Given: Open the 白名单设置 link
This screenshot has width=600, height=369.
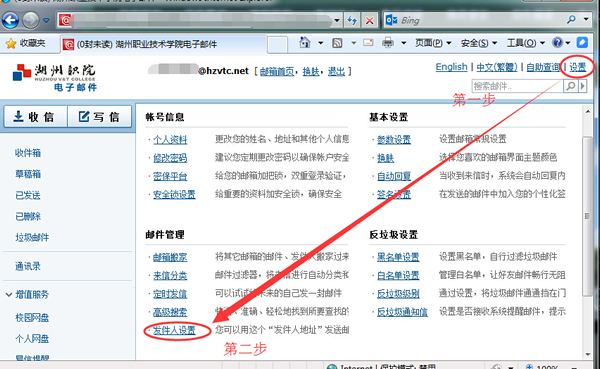Looking at the screenshot, I should tap(398, 276).
